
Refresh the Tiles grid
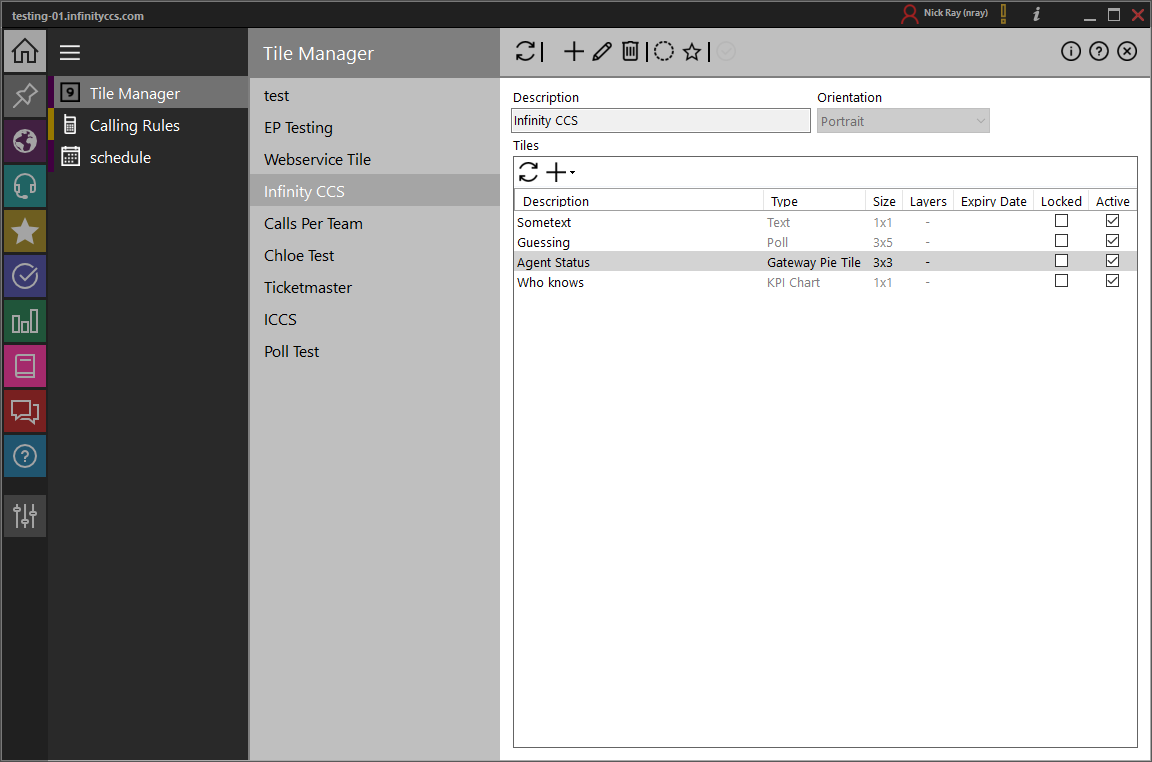528,172
